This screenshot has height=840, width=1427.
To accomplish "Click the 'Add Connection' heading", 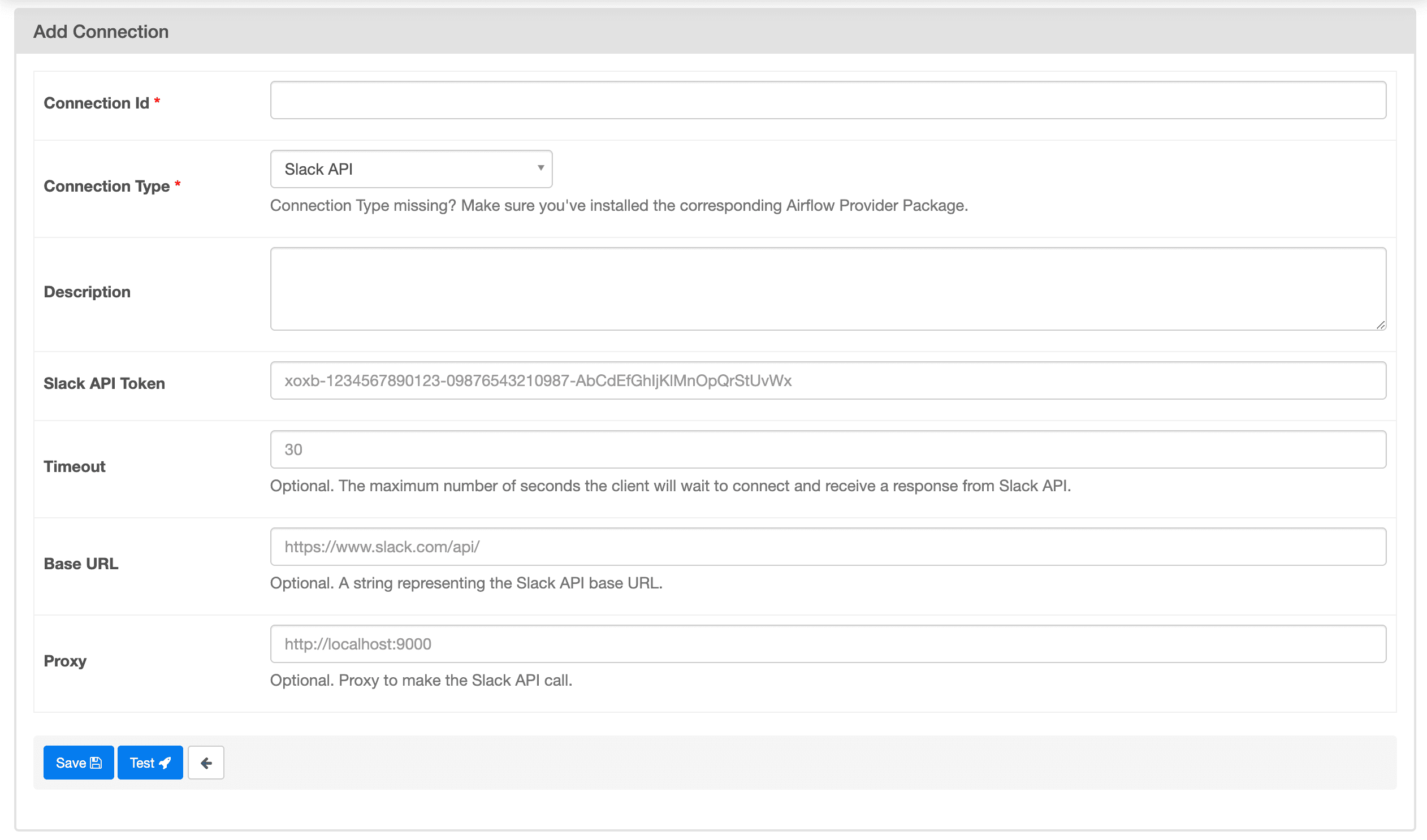I will click(101, 32).
